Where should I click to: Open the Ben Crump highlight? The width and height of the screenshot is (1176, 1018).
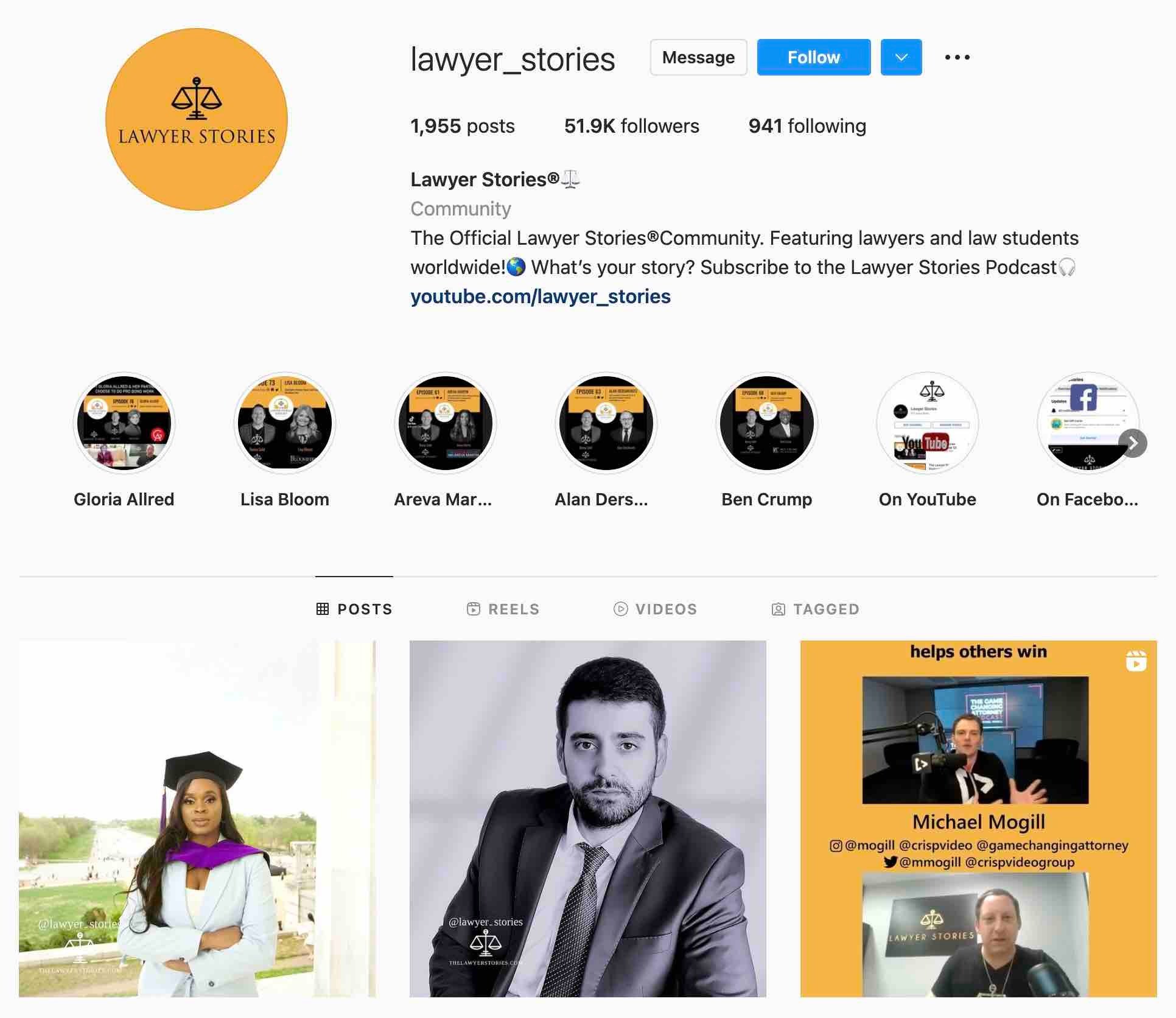tap(767, 423)
